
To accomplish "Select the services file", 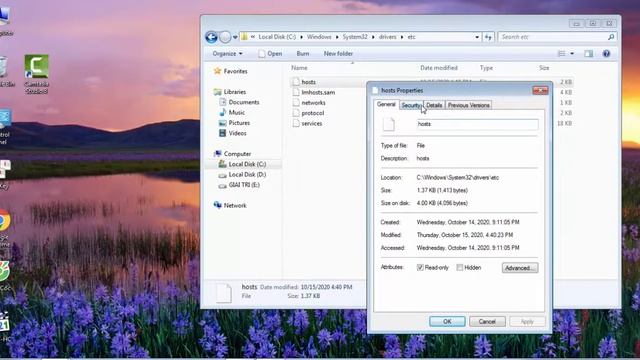I will click(311, 124).
